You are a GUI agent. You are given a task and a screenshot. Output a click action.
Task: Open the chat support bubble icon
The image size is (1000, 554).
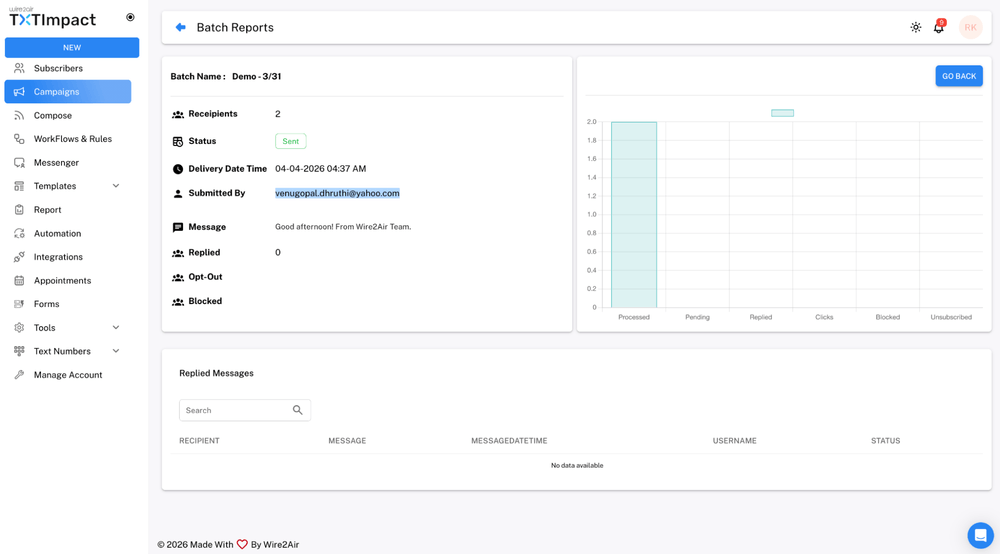980,534
